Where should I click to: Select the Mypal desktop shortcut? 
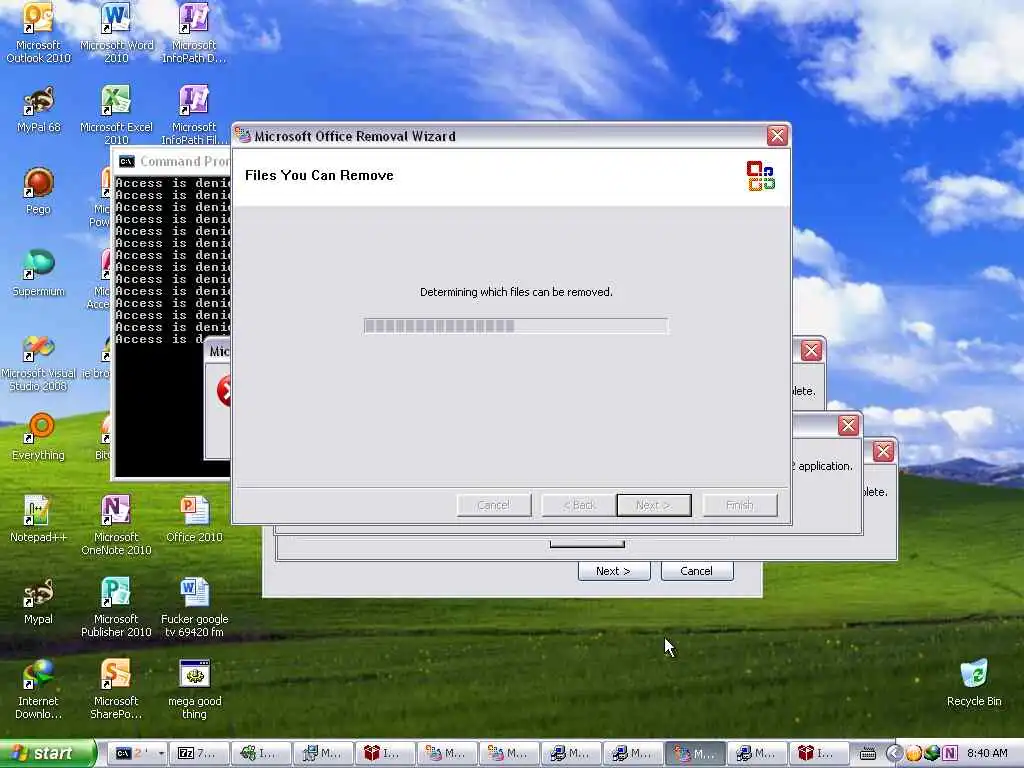pos(38,601)
